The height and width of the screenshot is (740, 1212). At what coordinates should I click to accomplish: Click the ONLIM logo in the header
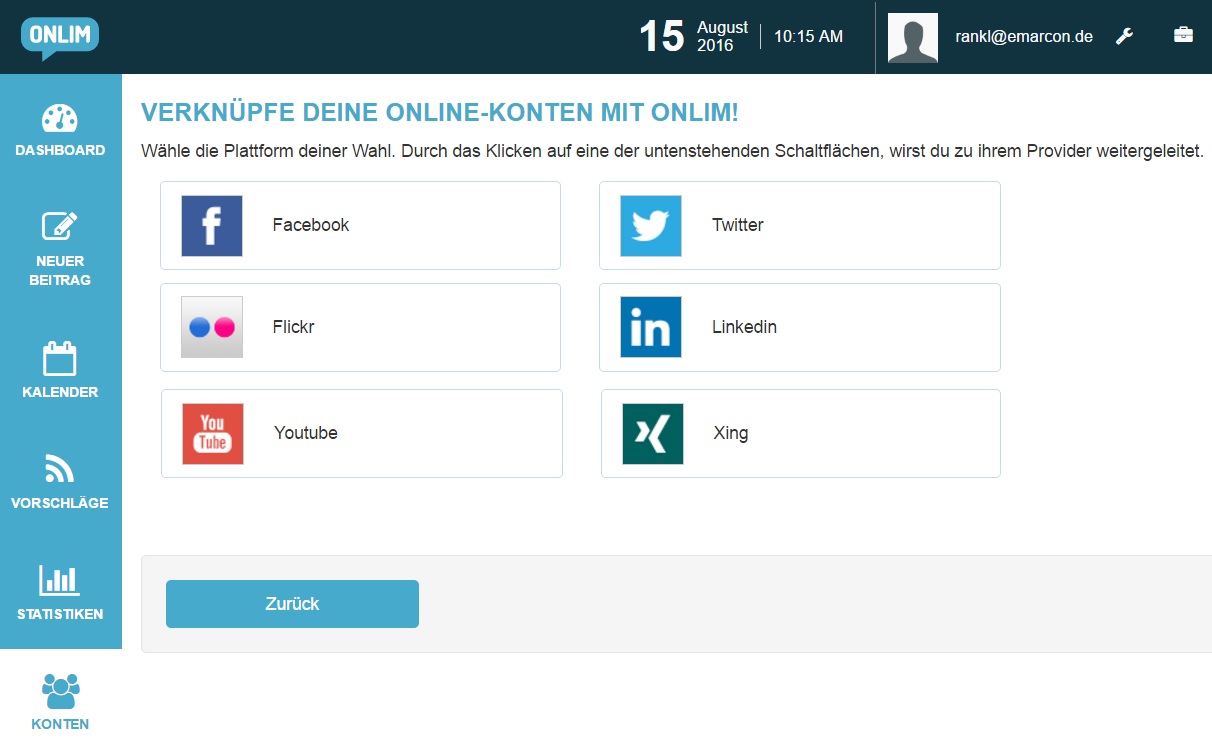click(60, 37)
